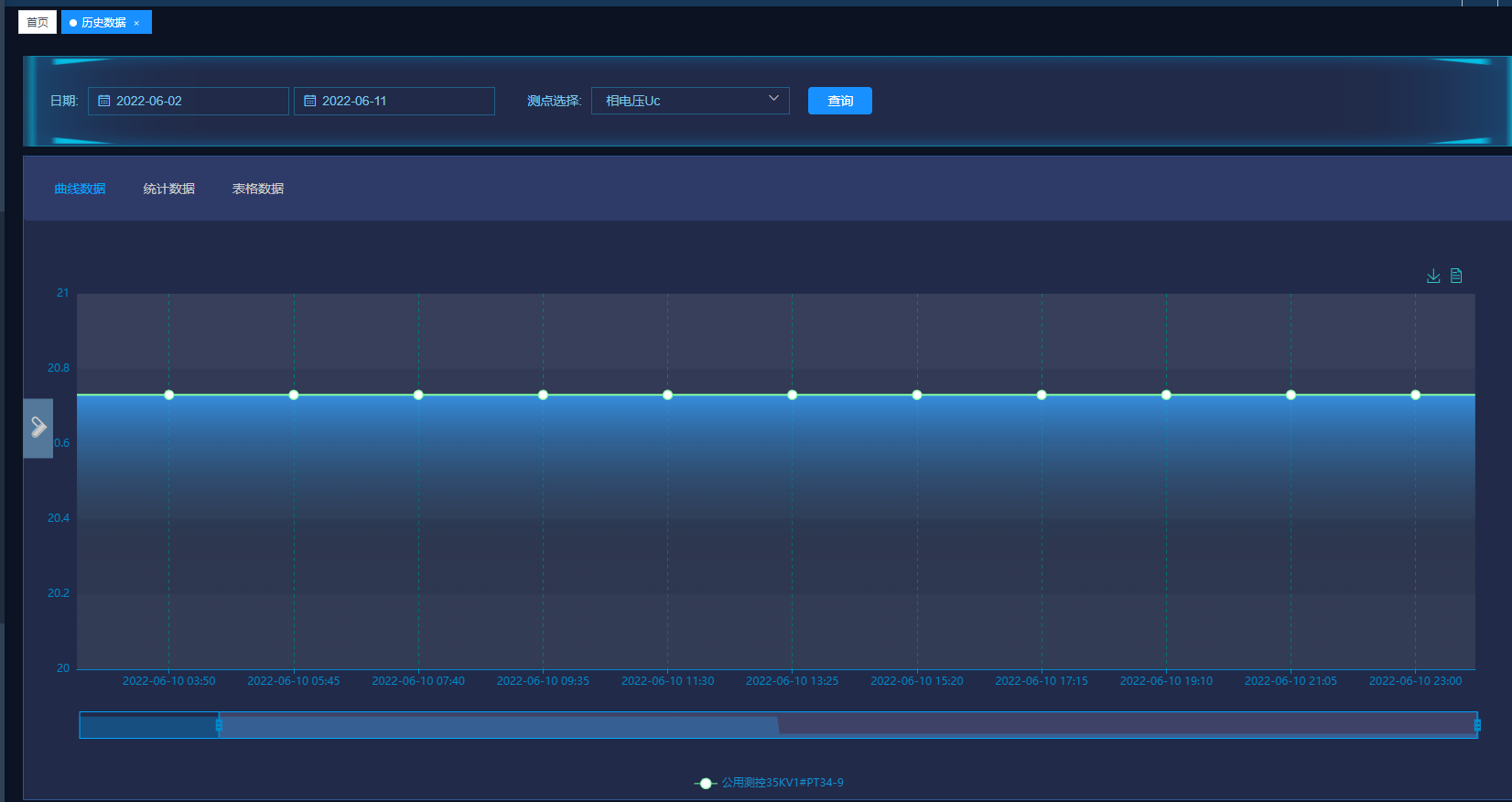Click the right handle of zoom slider
1512x802 pixels.
pos(1476,725)
